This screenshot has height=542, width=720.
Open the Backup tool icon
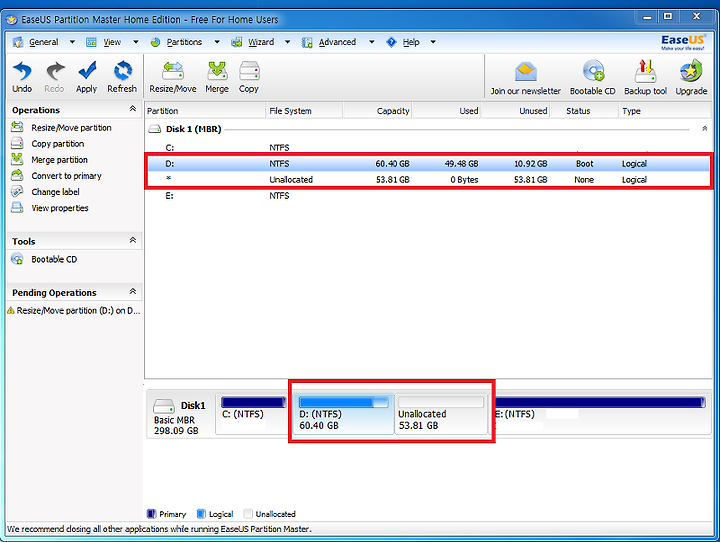pyautogui.click(x=646, y=72)
